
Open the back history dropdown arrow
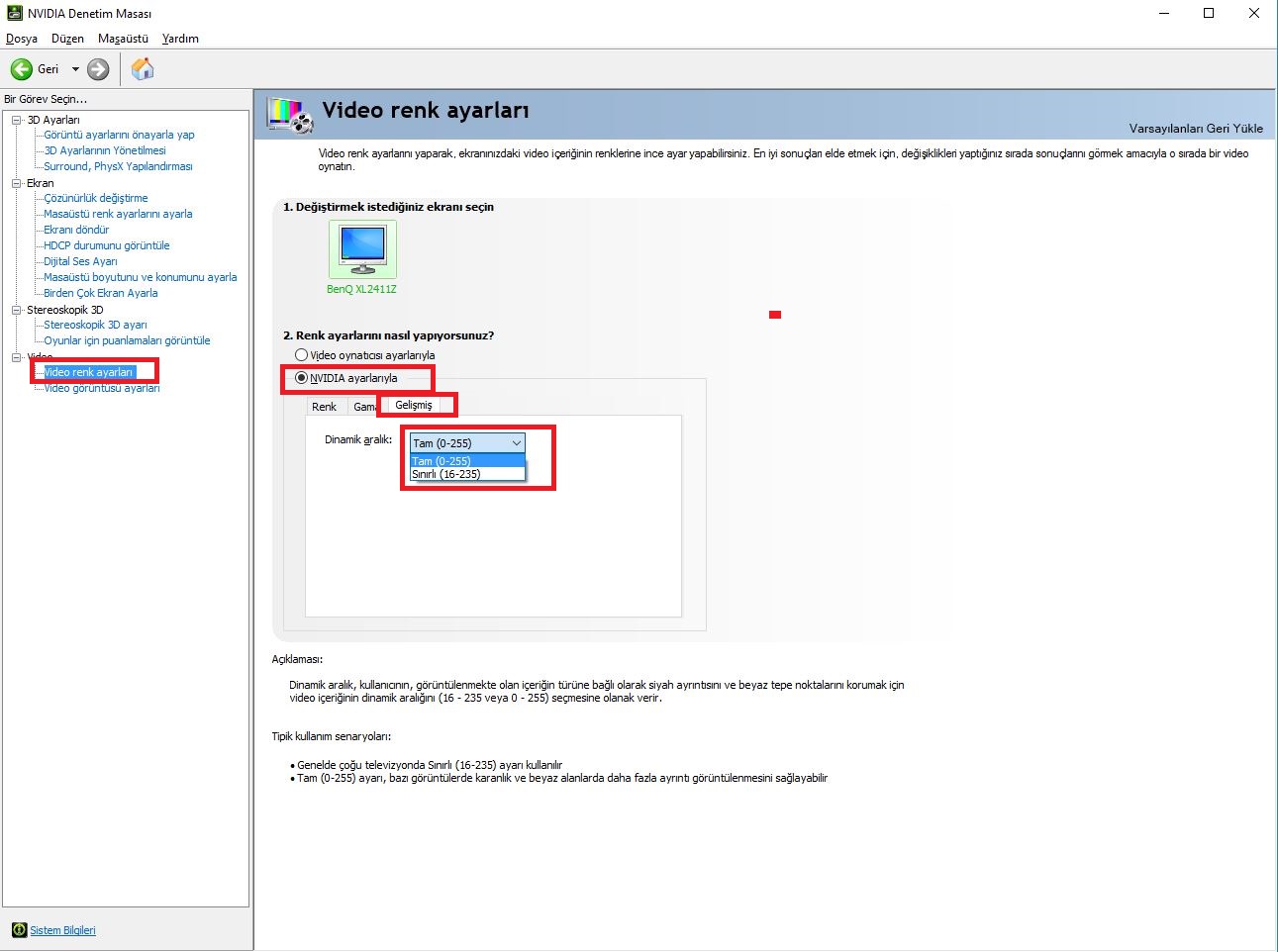click(x=75, y=69)
